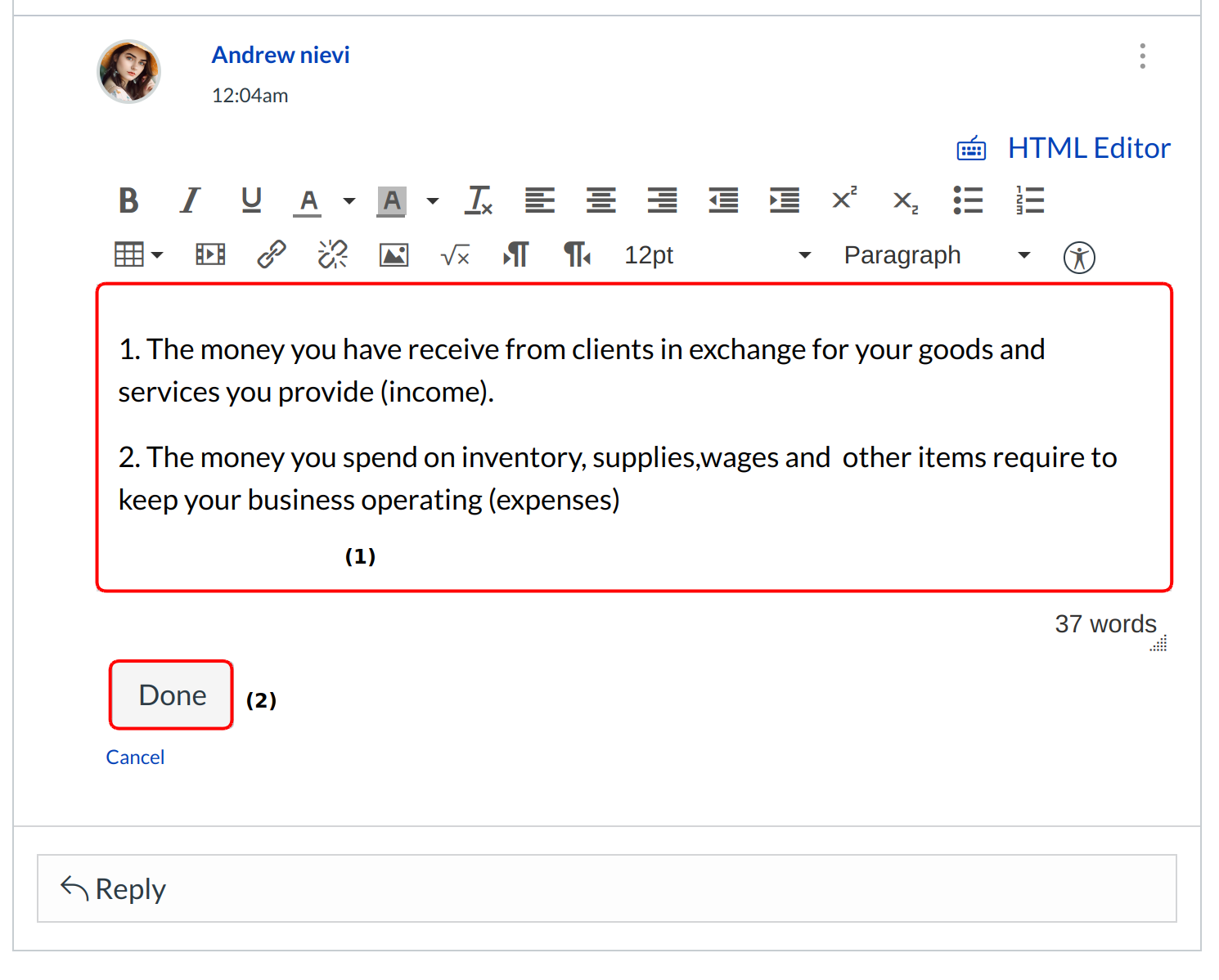The image size is (1219, 980).
Task: Open the embed image tool
Action: [x=394, y=255]
